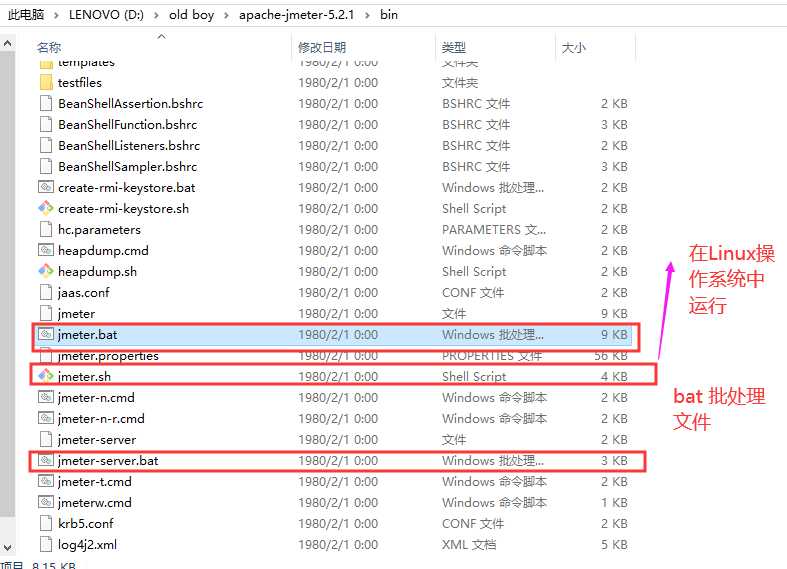Click the scroll up arrow of left scrollbar
Viewport: 787px width, 569px height.
7,44
